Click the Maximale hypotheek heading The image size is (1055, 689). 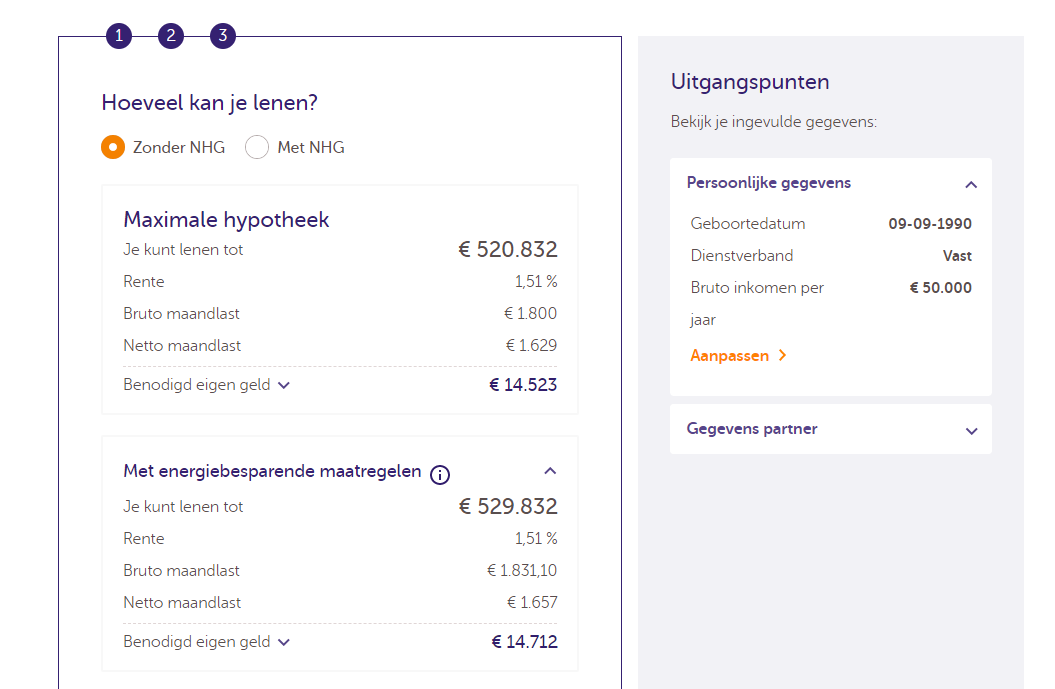(x=226, y=219)
